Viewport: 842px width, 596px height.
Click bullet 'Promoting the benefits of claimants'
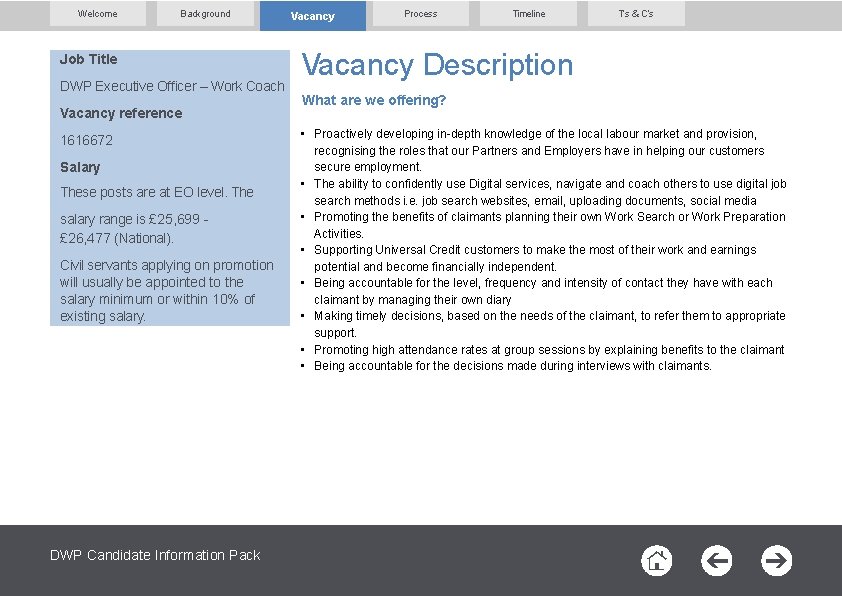click(549, 225)
